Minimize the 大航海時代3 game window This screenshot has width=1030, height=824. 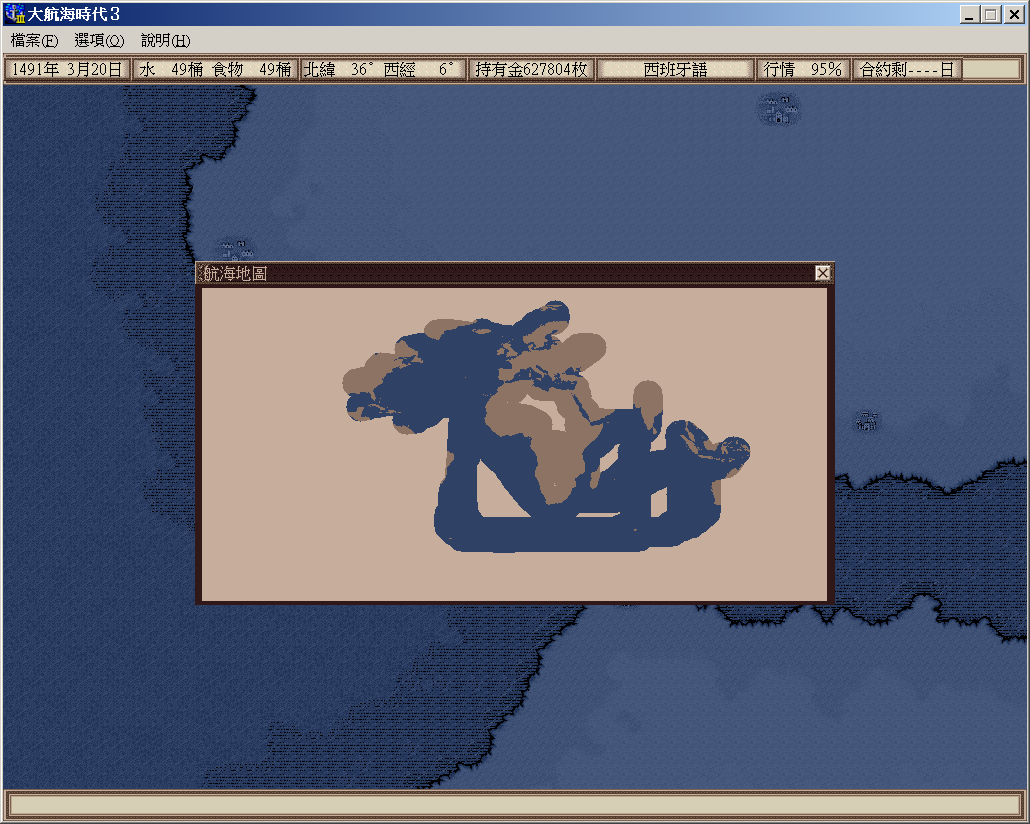click(x=970, y=14)
